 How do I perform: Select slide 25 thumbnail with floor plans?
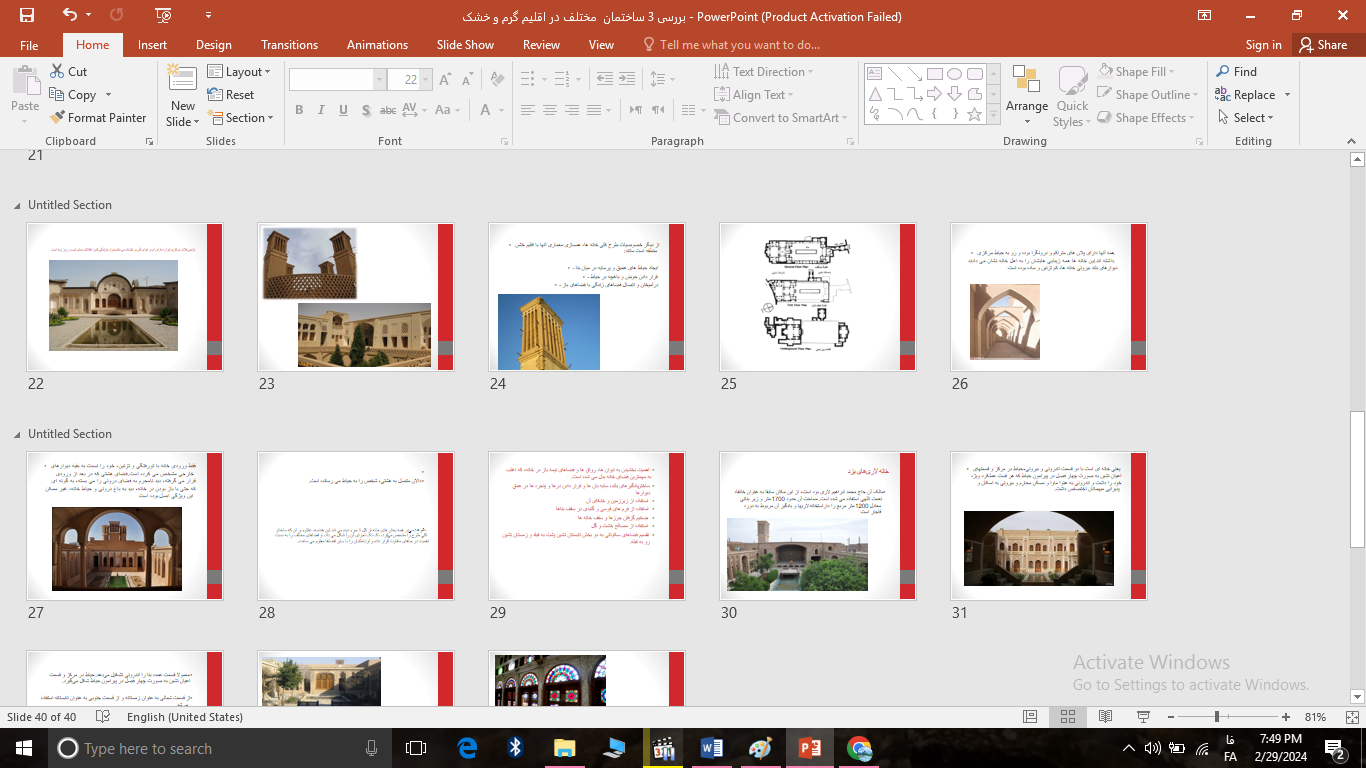pyautogui.click(x=817, y=297)
